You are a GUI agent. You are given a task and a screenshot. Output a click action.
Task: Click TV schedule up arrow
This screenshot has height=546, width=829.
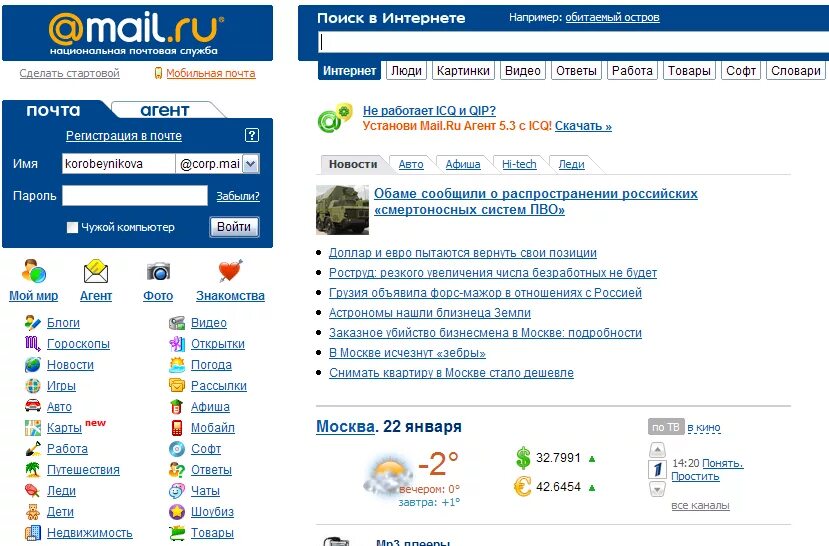(x=657, y=450)
